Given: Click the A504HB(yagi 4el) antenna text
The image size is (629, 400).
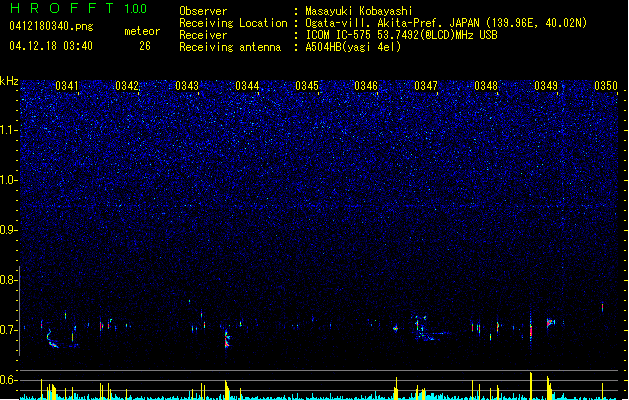Looking at the screenshot, I should pos(353,47).
